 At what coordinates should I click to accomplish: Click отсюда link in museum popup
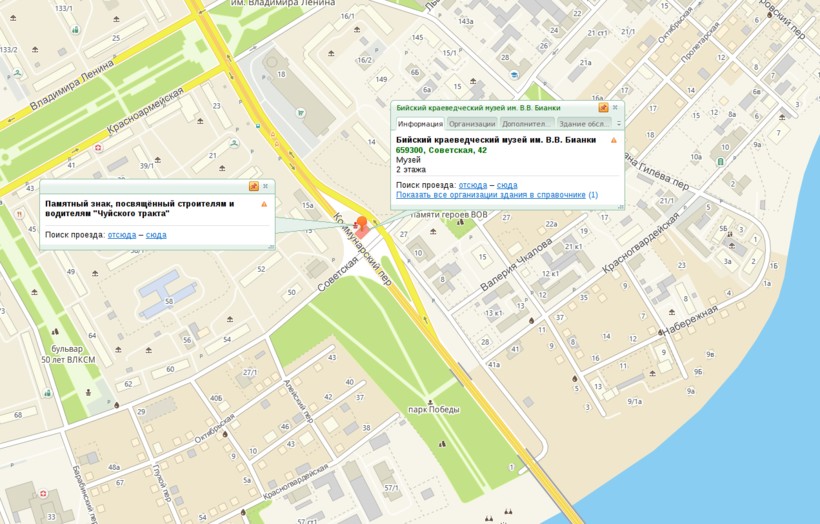[x=473, y=185]
